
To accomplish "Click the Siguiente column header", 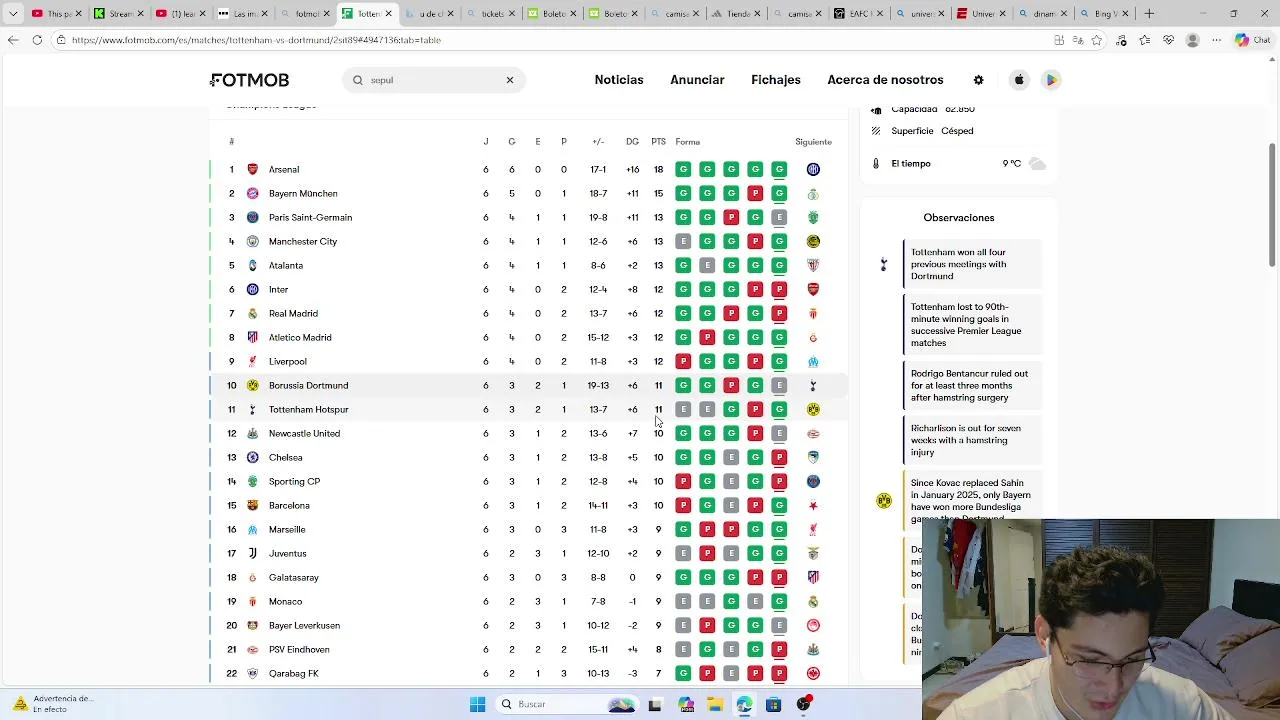I will click(813, 142).
